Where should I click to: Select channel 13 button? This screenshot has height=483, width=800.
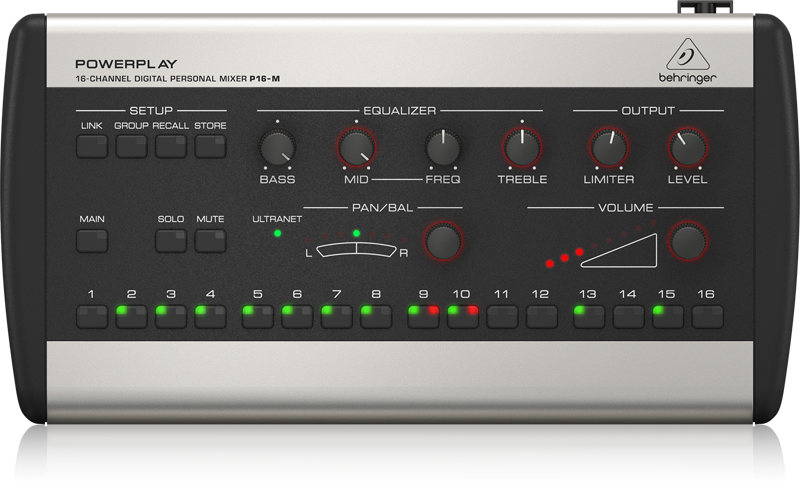click(589, 317)
